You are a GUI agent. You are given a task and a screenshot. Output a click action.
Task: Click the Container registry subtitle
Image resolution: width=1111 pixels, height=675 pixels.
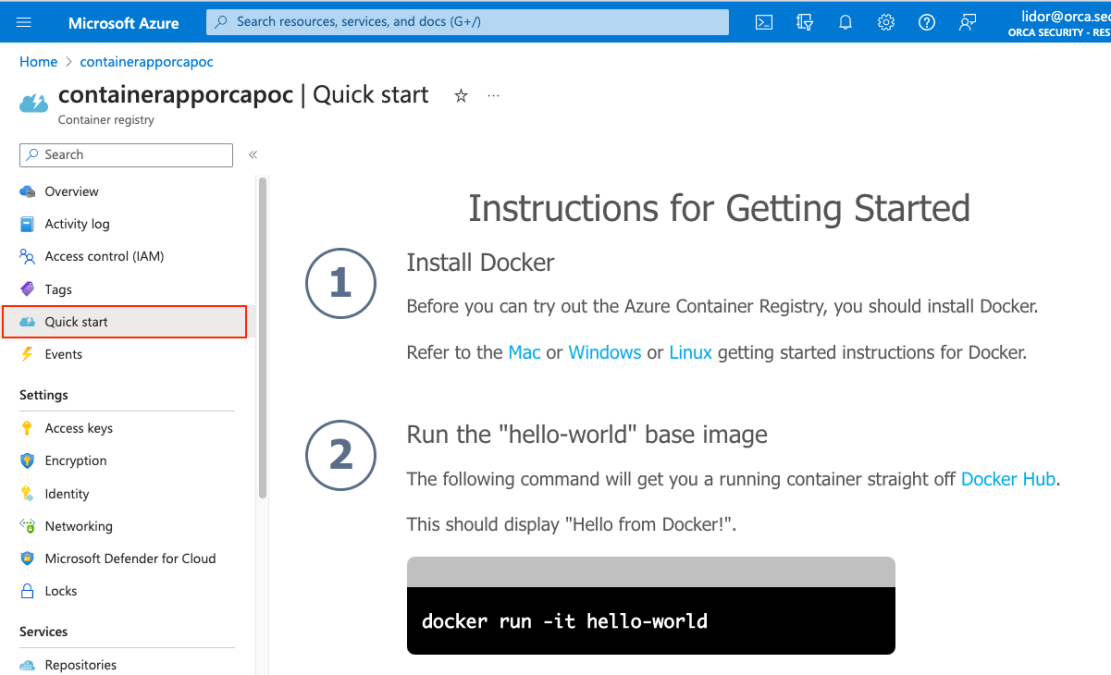click(106, 120)
